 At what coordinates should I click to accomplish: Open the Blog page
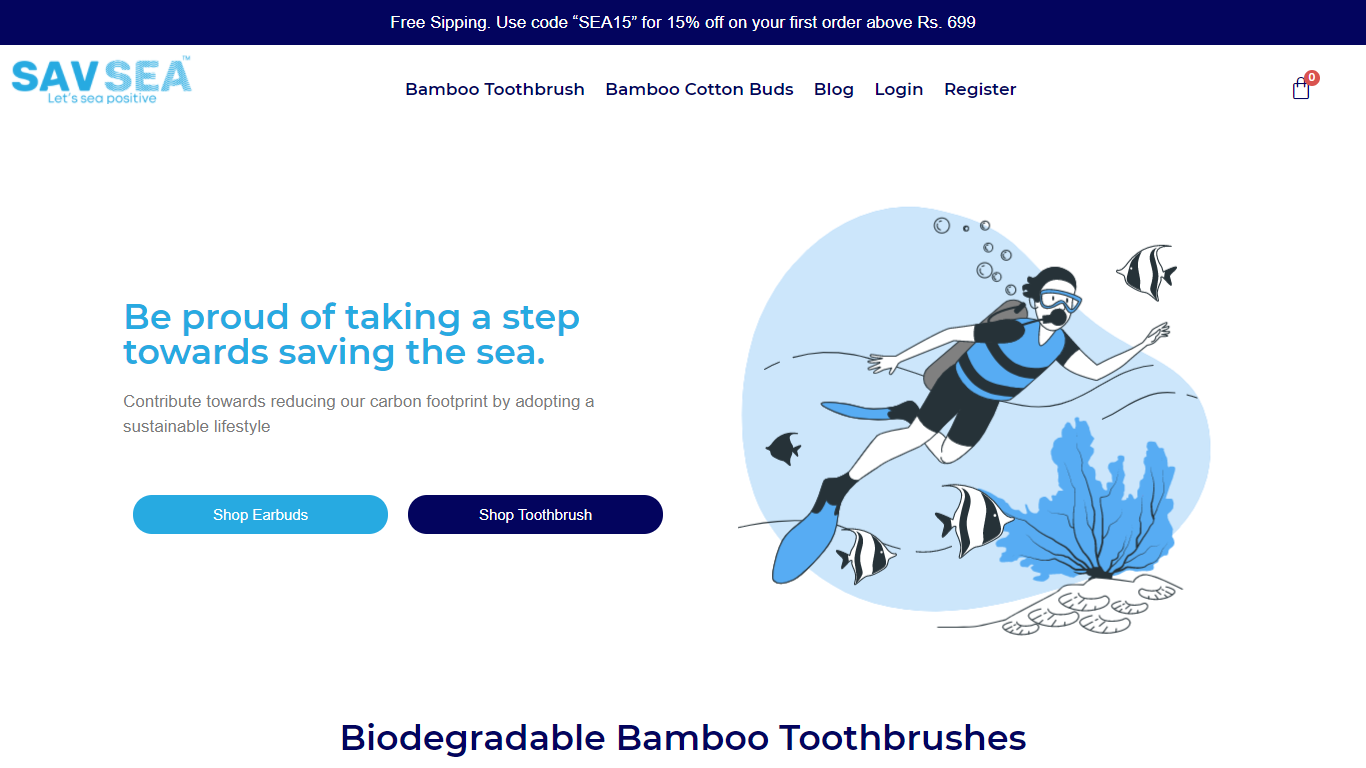tap(834, 89)
